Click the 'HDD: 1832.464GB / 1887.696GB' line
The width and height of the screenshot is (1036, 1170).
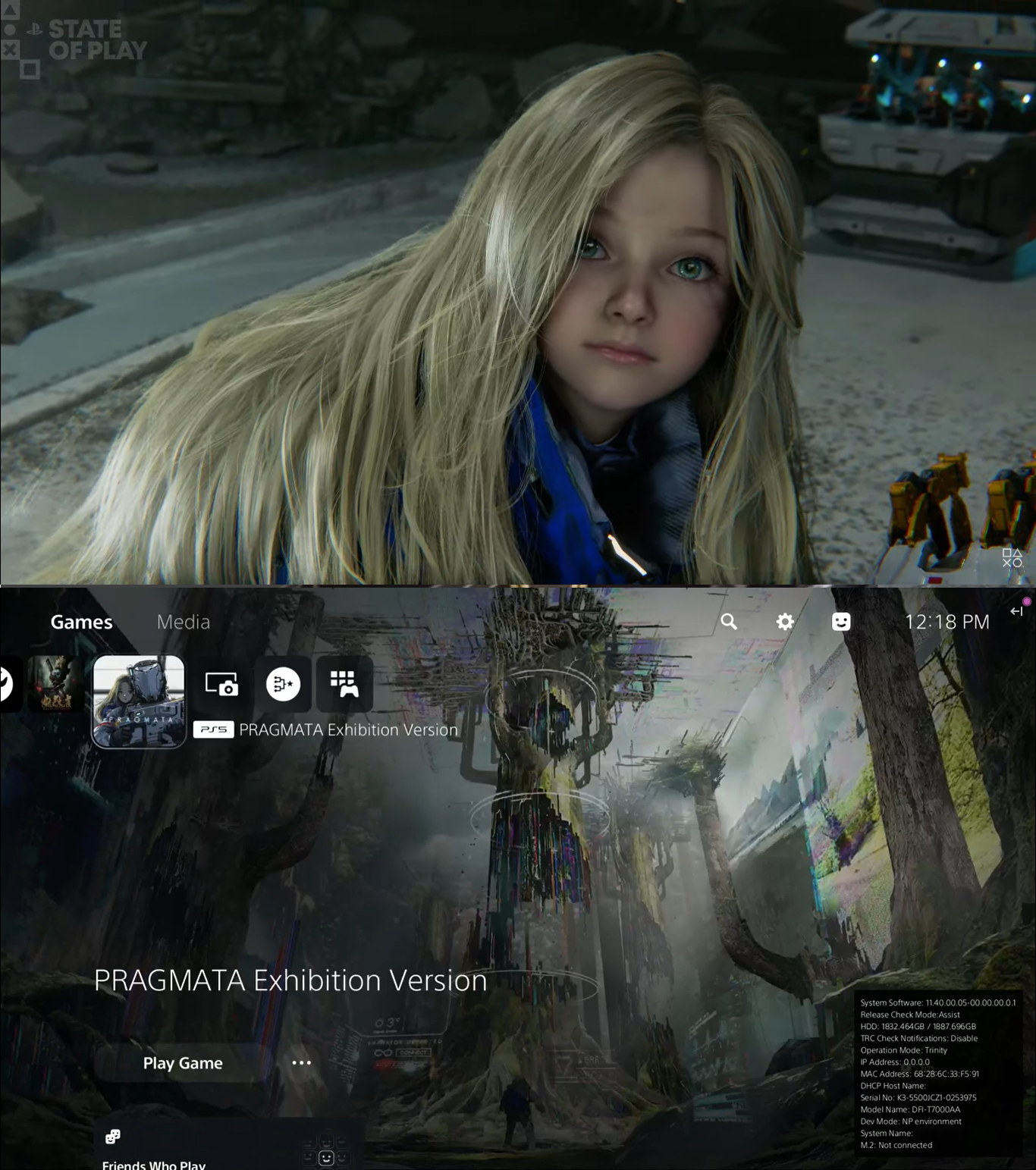918,1027
